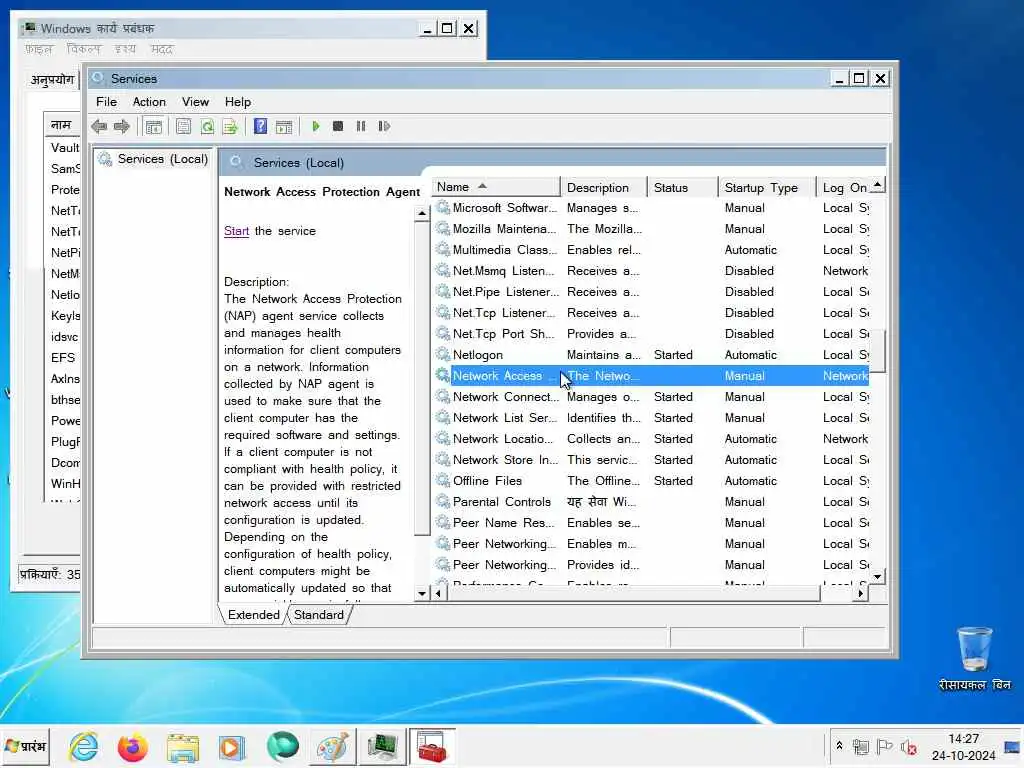Sort by the Status column header

pos(682,187)
